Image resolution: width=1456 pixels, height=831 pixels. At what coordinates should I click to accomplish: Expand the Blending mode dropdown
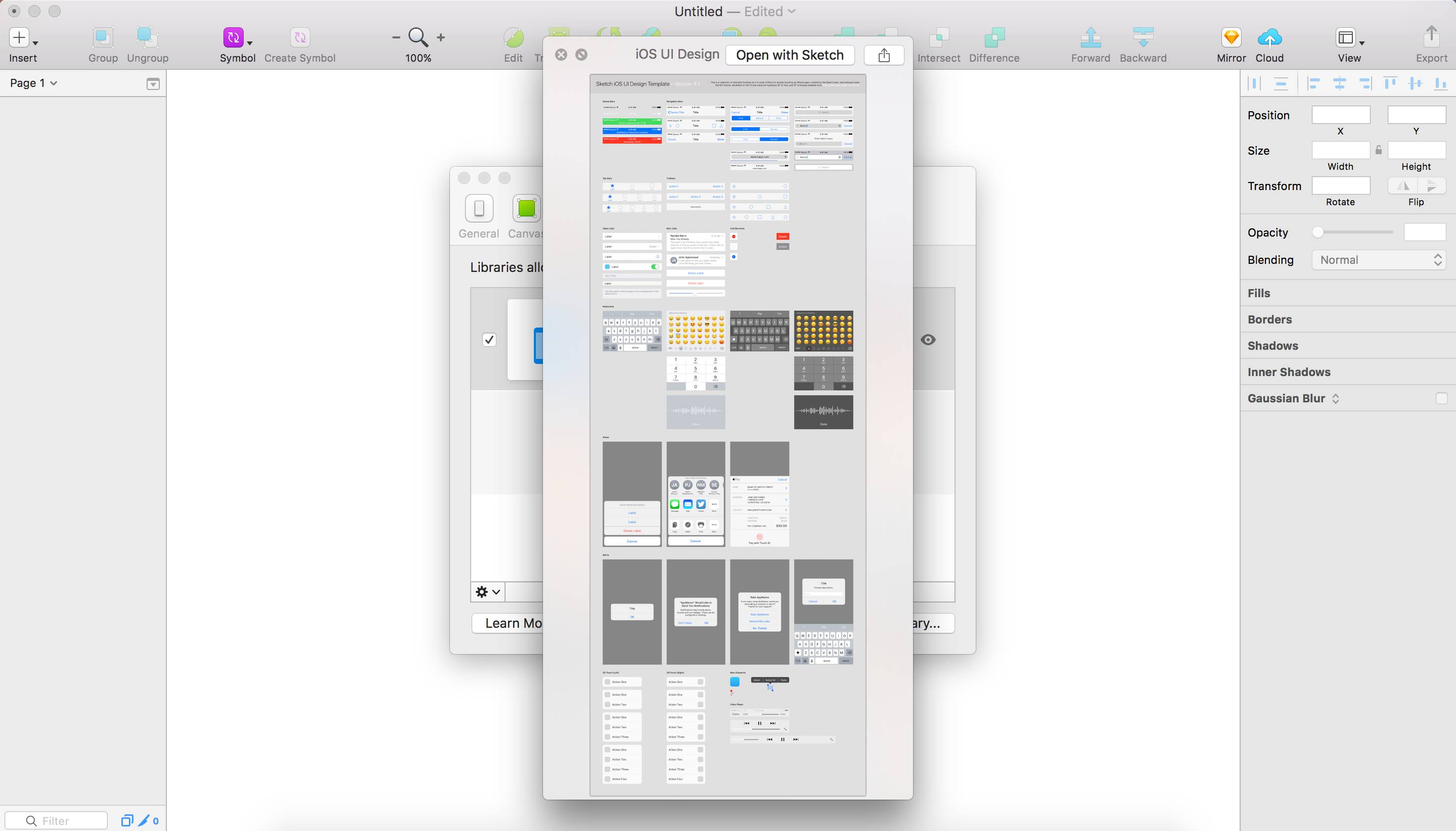pyautogui.click(x=1379, y=260)
